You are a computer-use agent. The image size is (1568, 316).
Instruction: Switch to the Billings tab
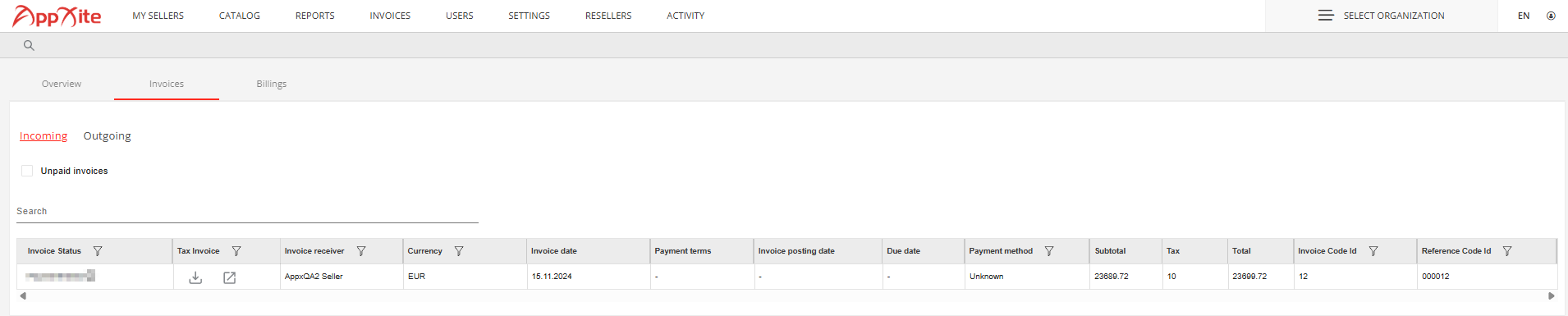(x=272, y=84)
